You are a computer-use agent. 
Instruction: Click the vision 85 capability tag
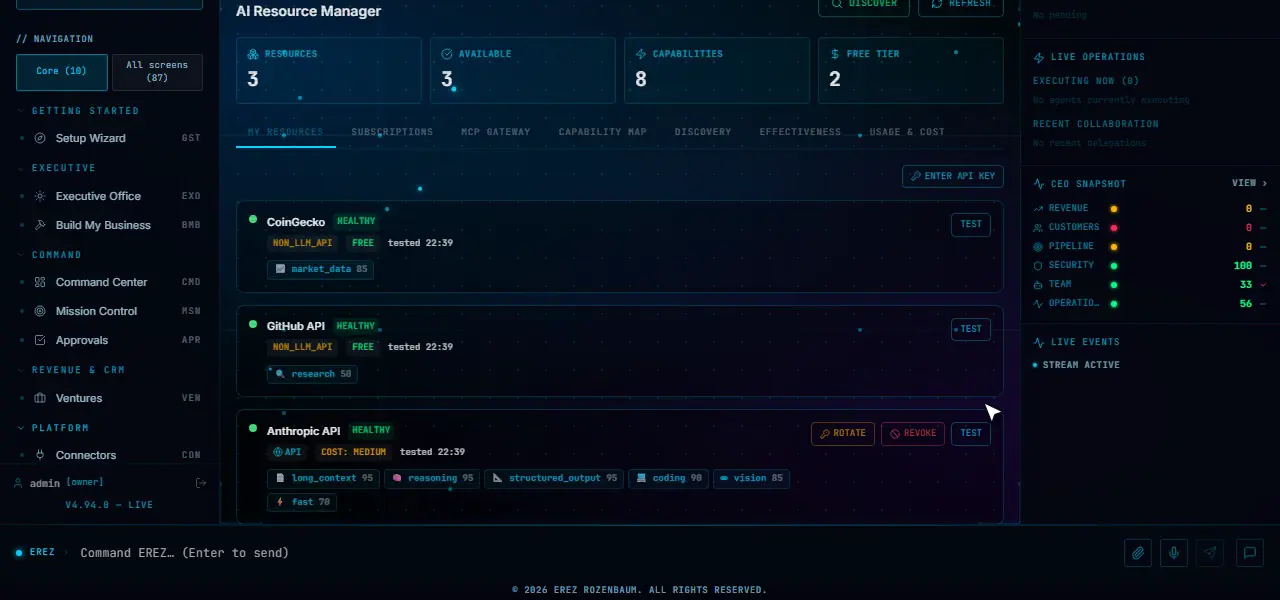click(751, 478)
